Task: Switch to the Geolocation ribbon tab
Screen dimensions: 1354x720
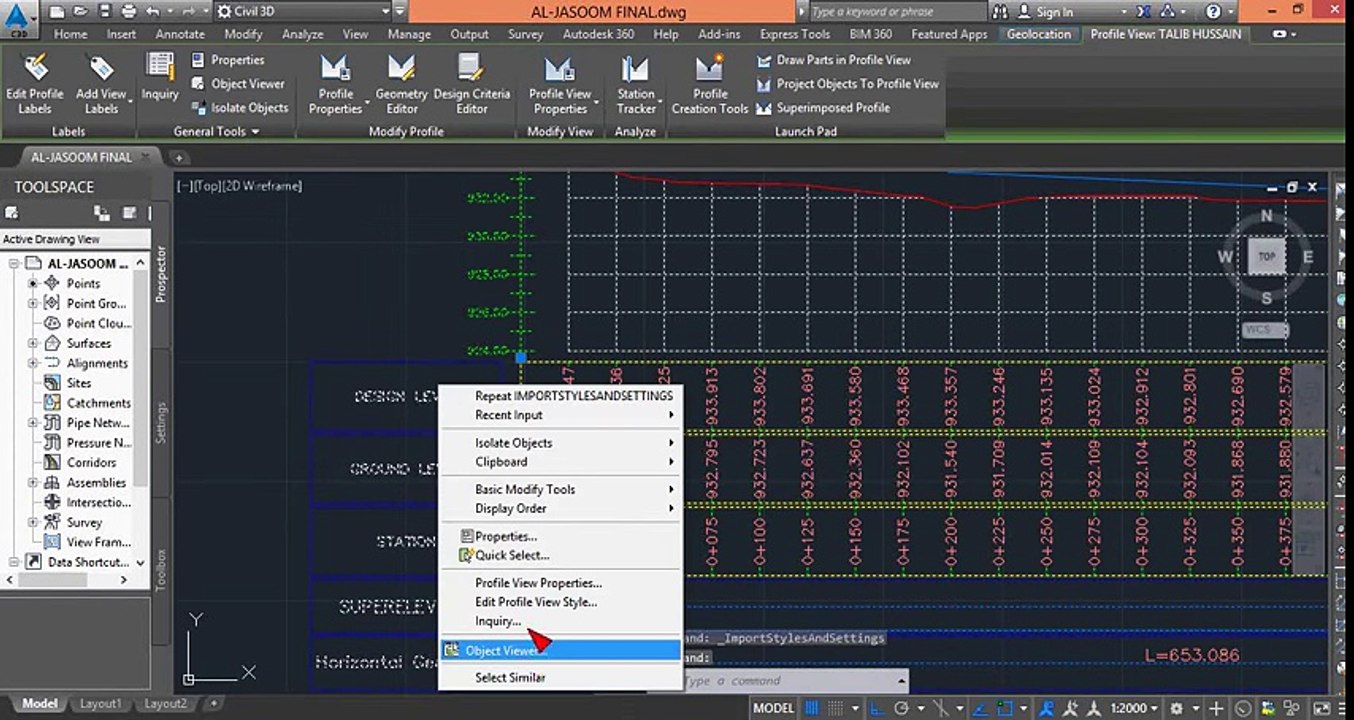Action: [1038, 34]
